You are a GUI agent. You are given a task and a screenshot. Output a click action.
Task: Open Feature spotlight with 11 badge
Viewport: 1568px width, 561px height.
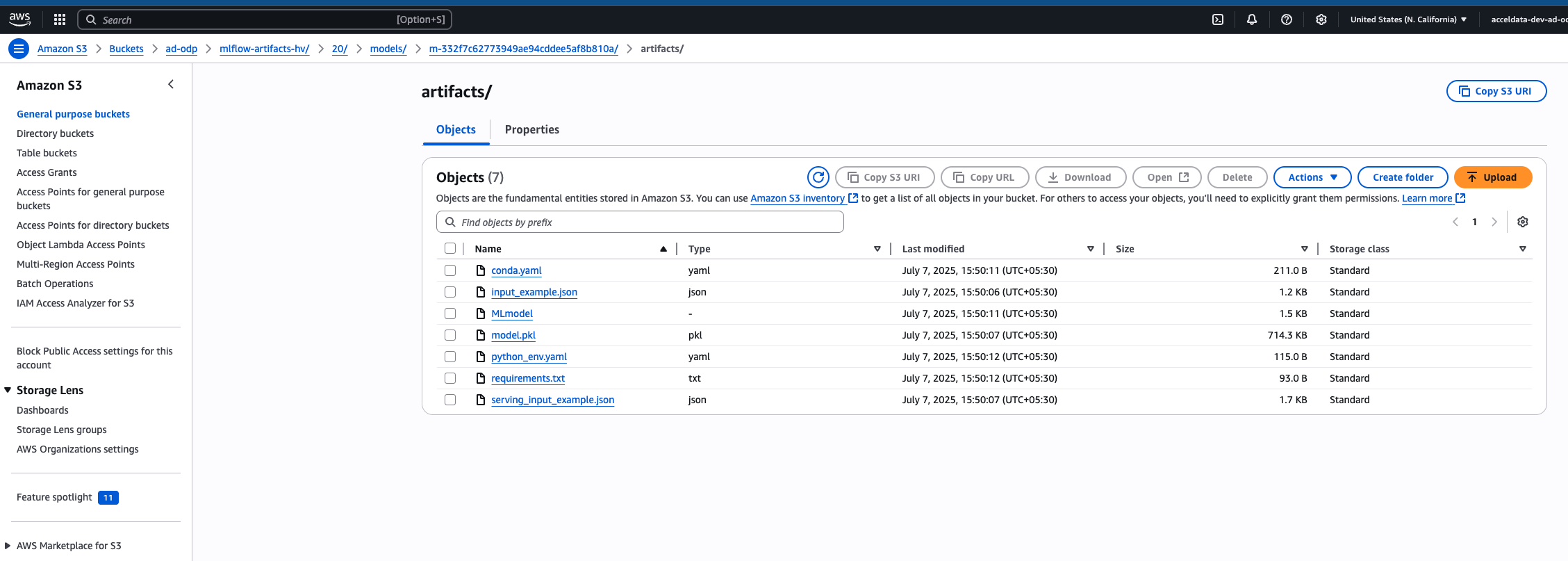point(67,497)
